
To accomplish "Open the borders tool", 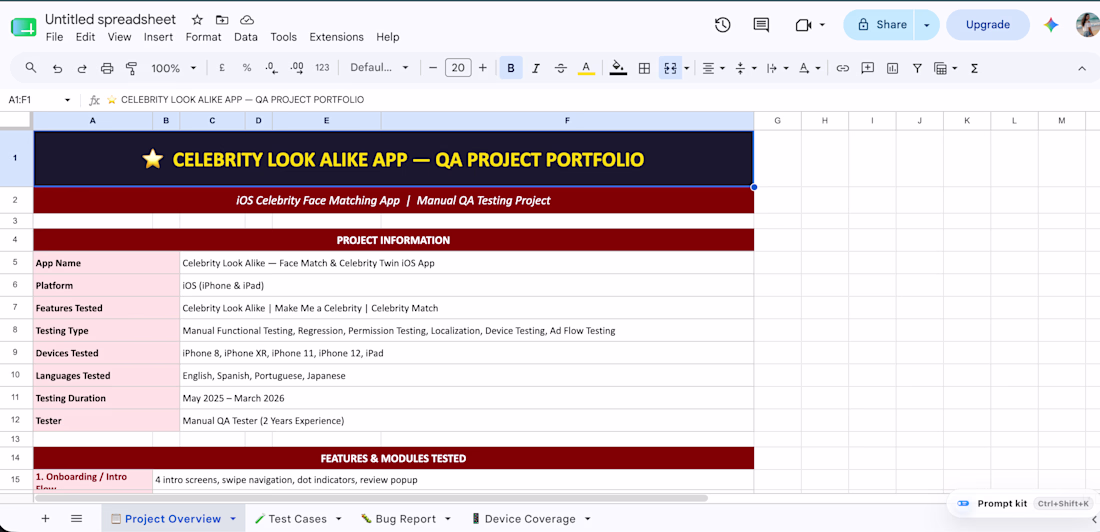I will click(x=644, y=68).
